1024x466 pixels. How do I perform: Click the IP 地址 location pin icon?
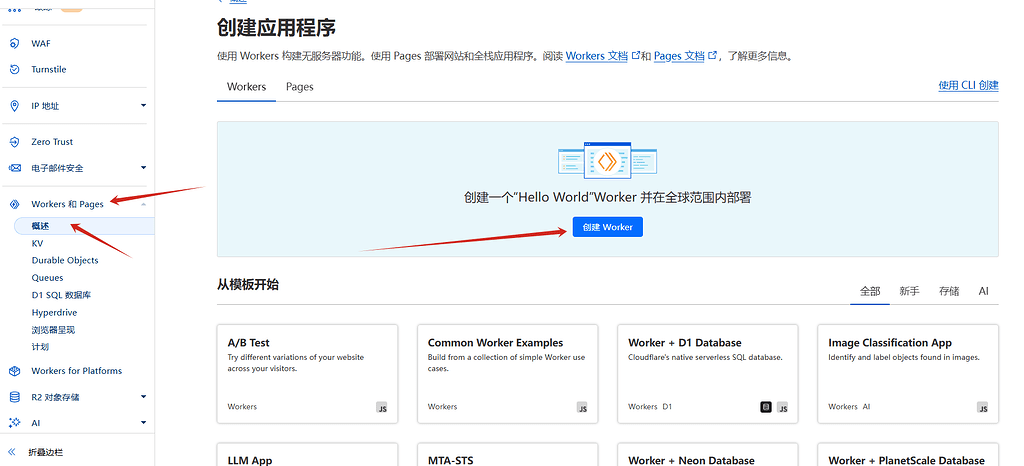click(14, 106)
